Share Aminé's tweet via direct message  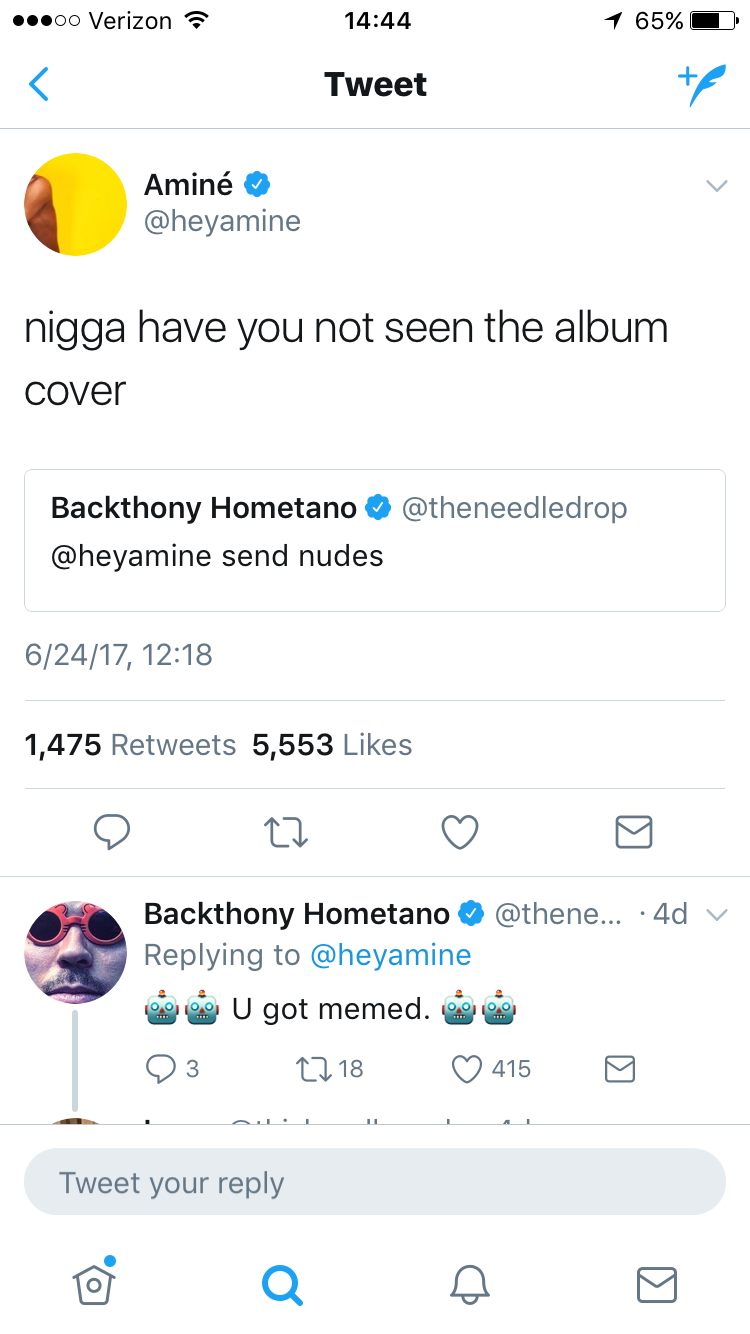[634, 831]
